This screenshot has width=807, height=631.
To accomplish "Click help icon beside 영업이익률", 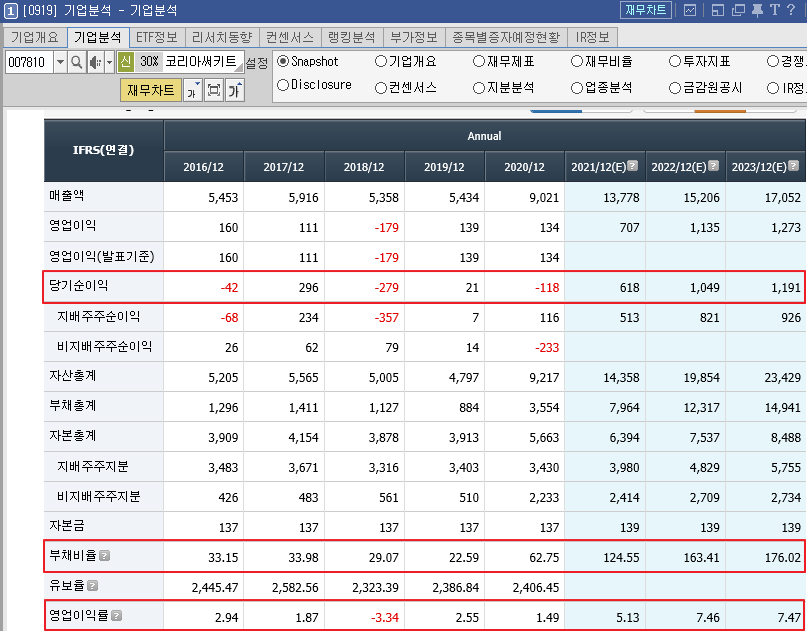I will (117, 616).
